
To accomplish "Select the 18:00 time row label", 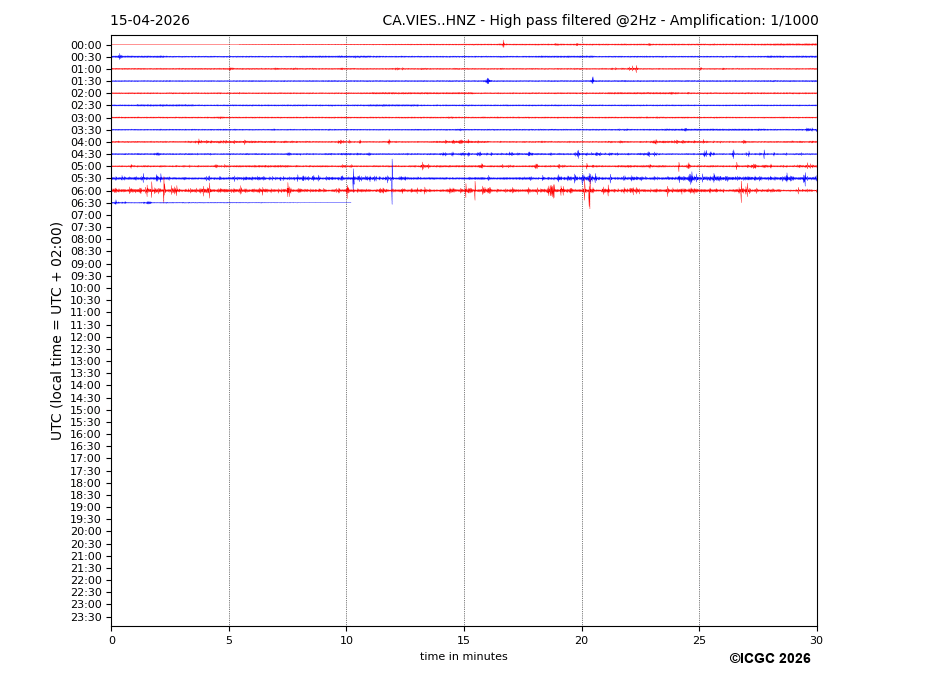I will 86,483.
